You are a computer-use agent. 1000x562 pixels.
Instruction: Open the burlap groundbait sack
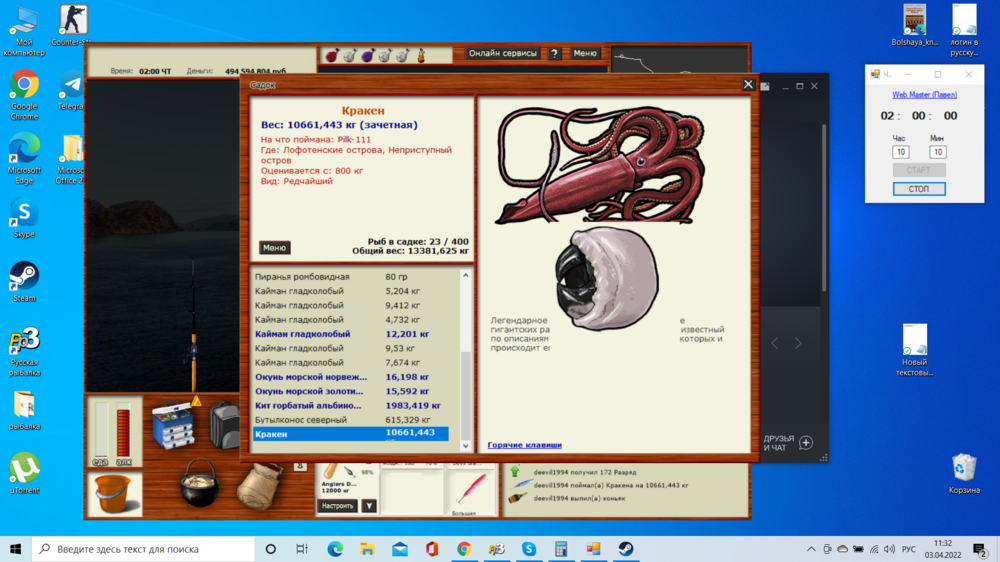click(x=260, y=486)
